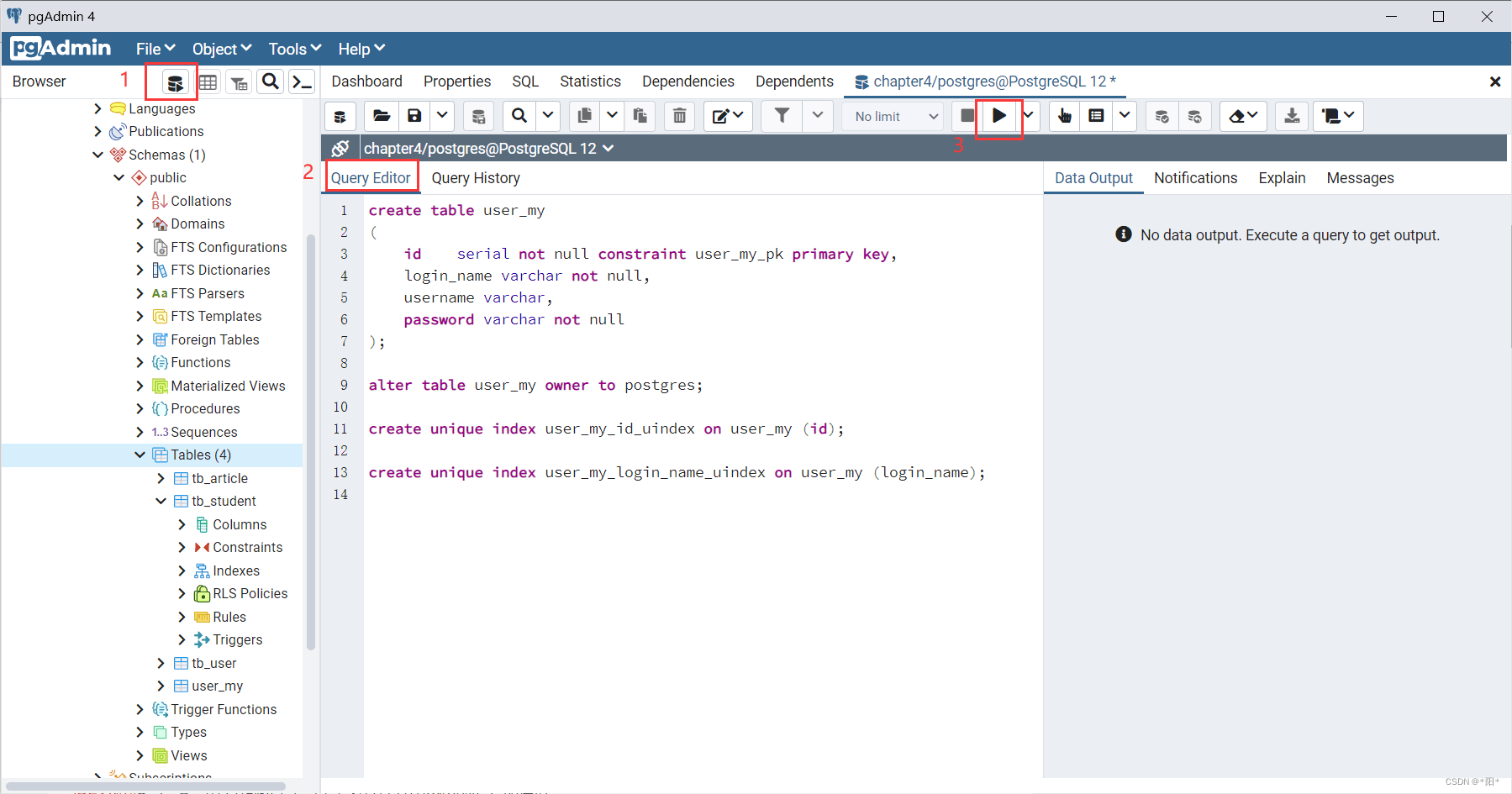Click the Edit pencil icon in query toolbar

728,116
